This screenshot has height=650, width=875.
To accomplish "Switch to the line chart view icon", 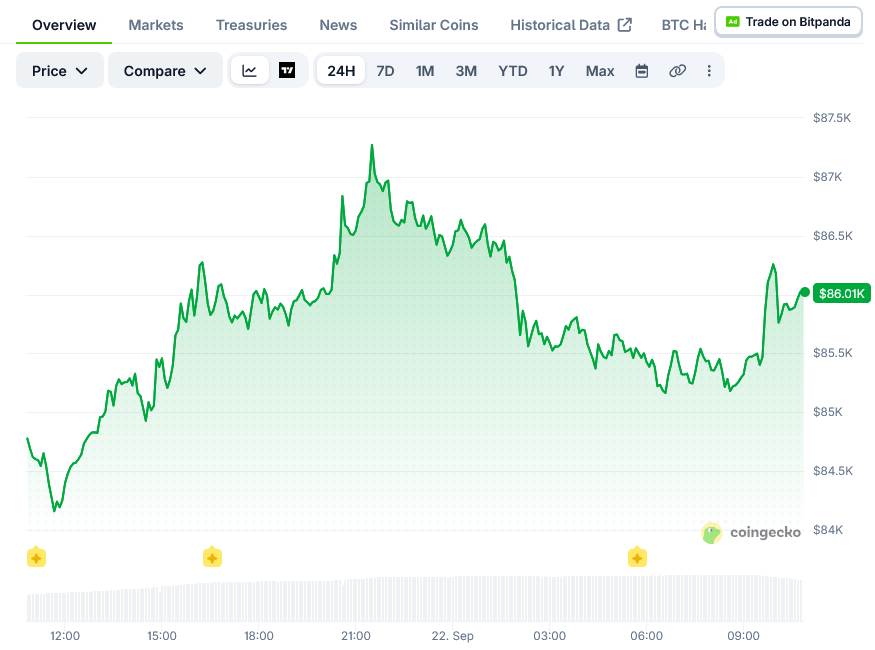I will tap(249, 71).
